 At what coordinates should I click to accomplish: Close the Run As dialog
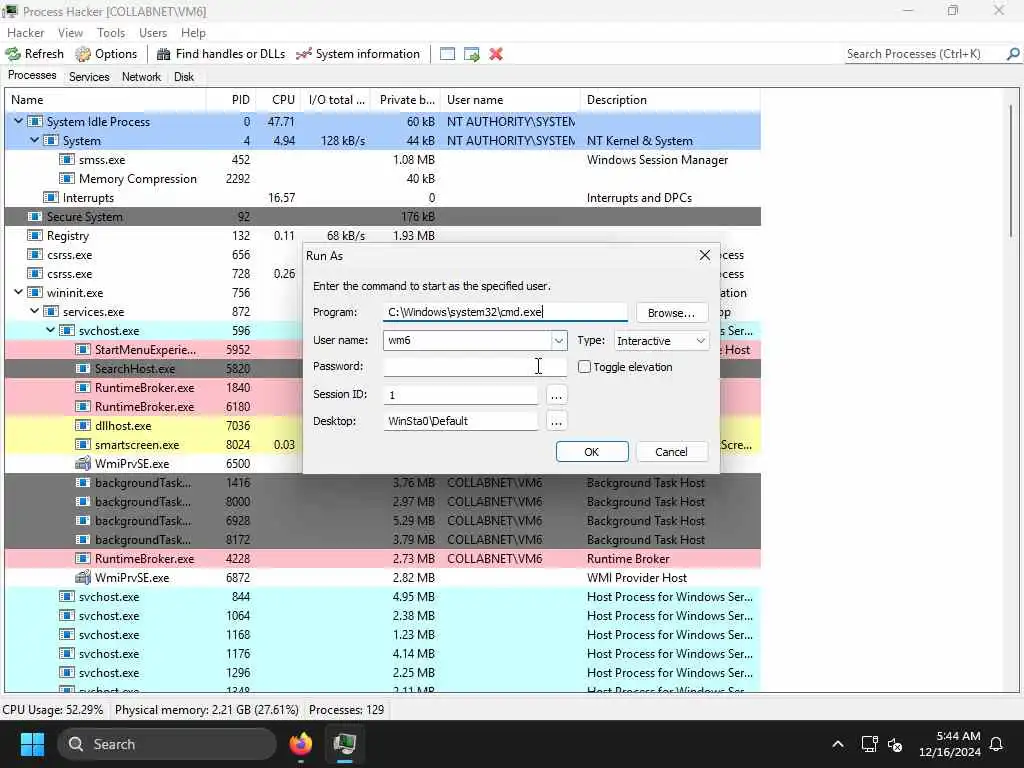click(705, 255)
